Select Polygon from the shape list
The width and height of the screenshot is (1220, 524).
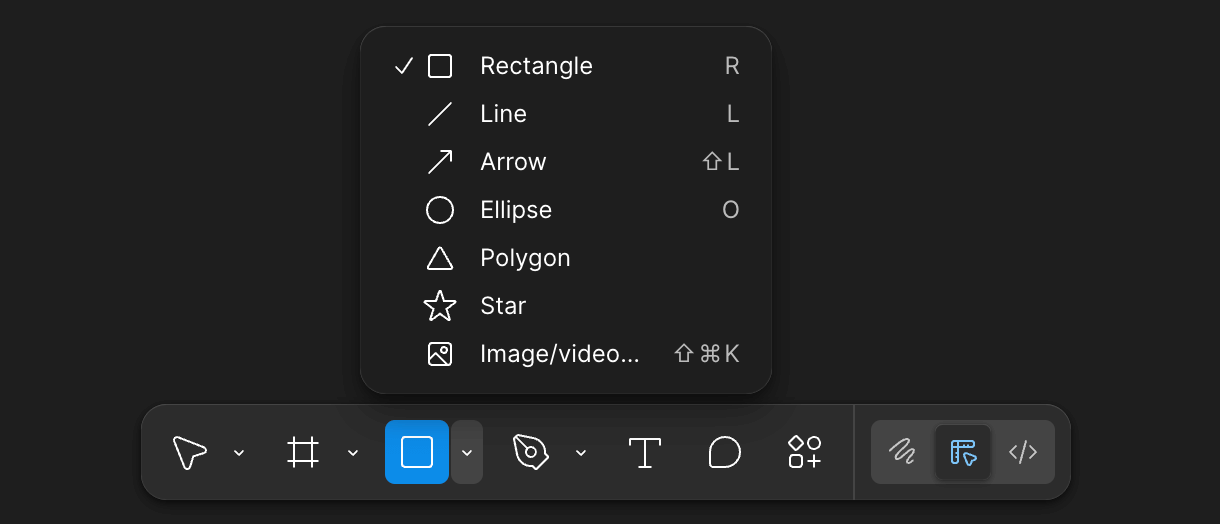[x=525, y=258]
